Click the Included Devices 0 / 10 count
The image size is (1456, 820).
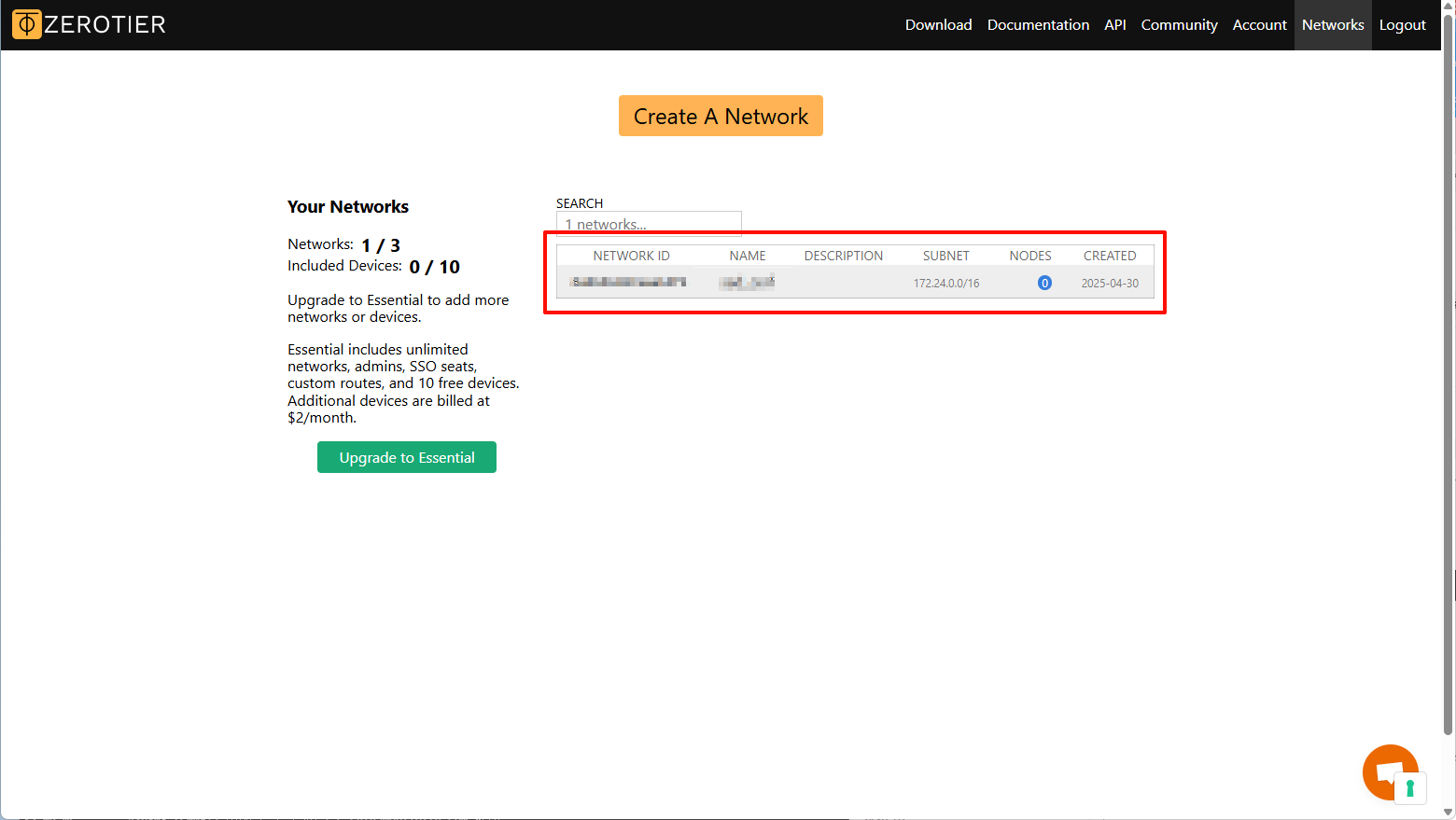click(x=434, y=267)
